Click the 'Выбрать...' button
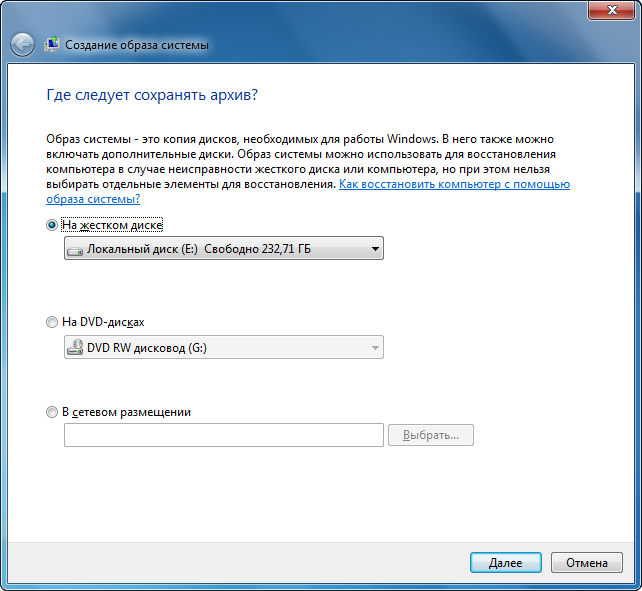Viewport: 642px width, 591px height. click(x=431, y=435)
